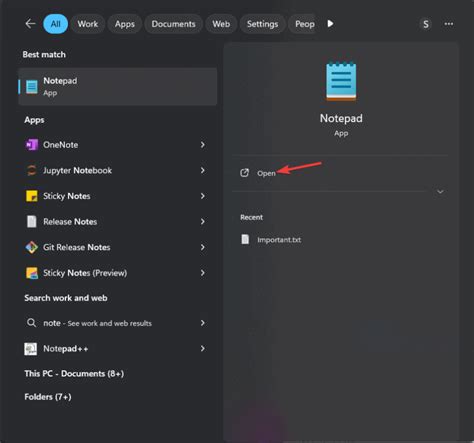Switch to the Settings filter tab
This screenshot has width=474, height=443.
pos(262,24)
